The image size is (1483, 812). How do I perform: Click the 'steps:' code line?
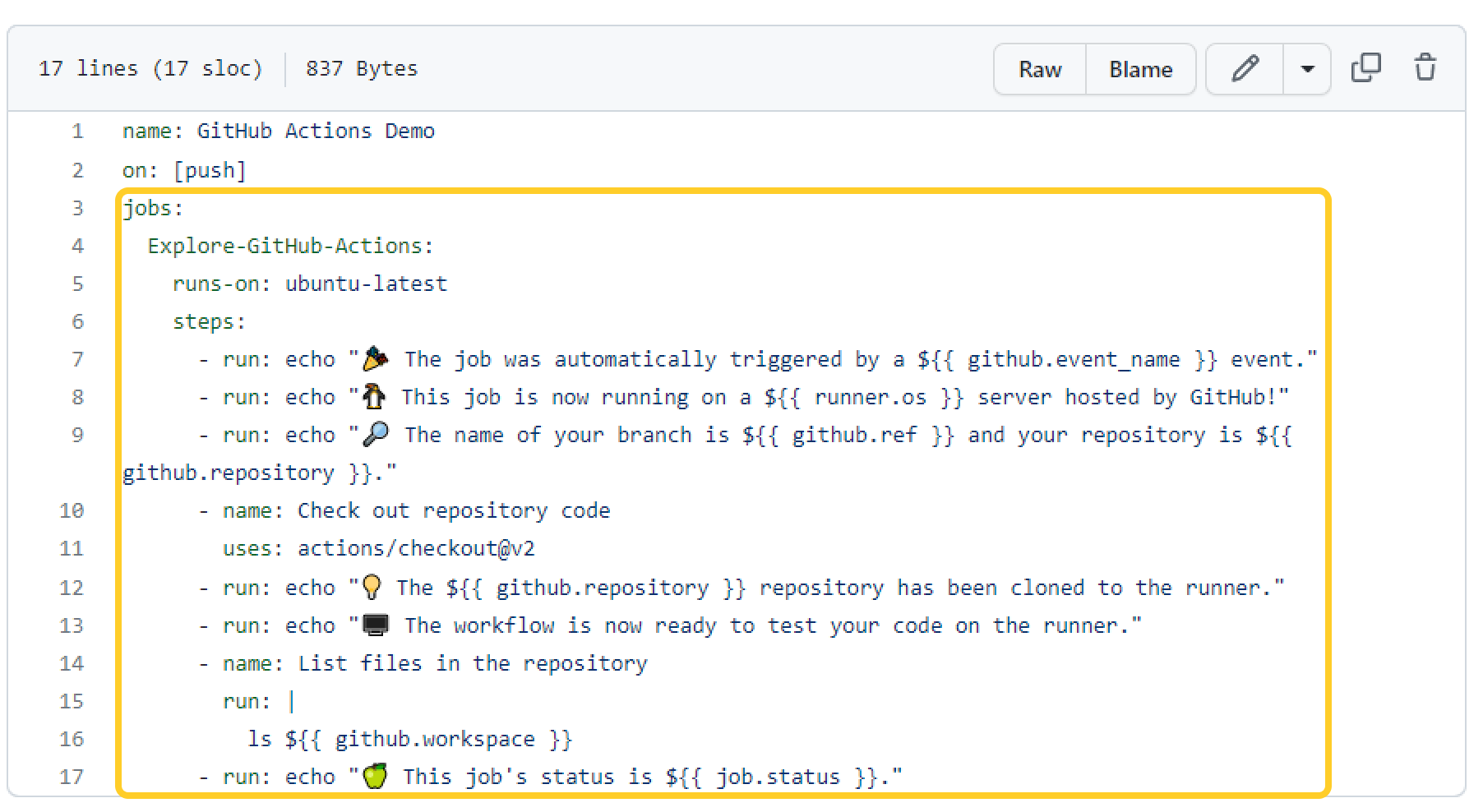(210, 322)
